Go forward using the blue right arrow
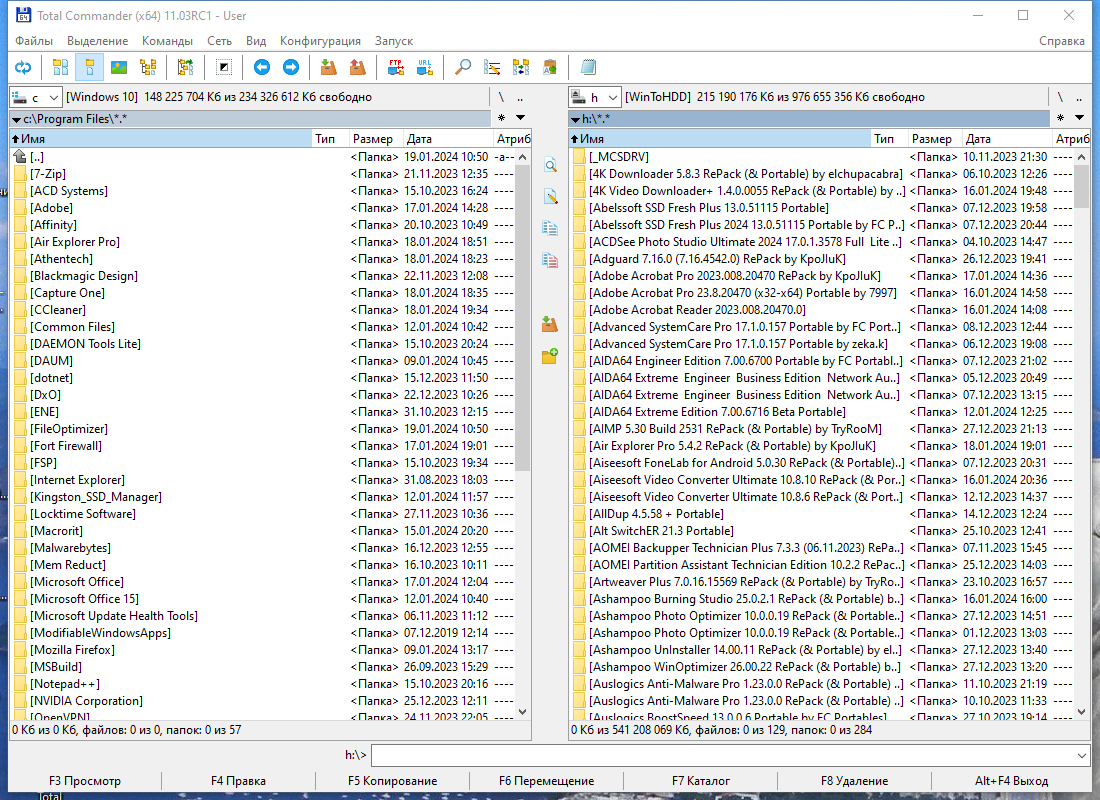This screenshot has height=800, width=1100. tap(290, 67)
